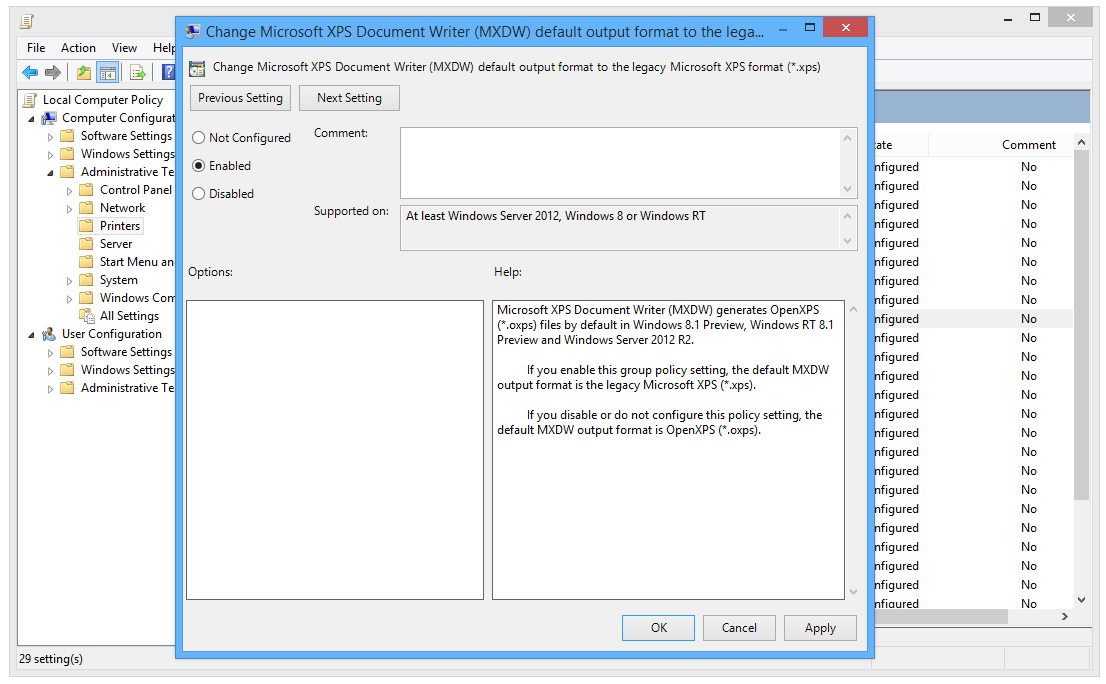Toggle the Show/Hide Console Tree icon
Screen dimensions: 1106x684
[x=108, y=71]
